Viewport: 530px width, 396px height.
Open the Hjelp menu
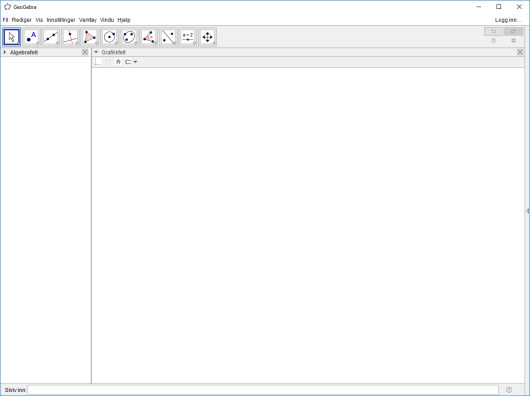click(x=124, y=20)
